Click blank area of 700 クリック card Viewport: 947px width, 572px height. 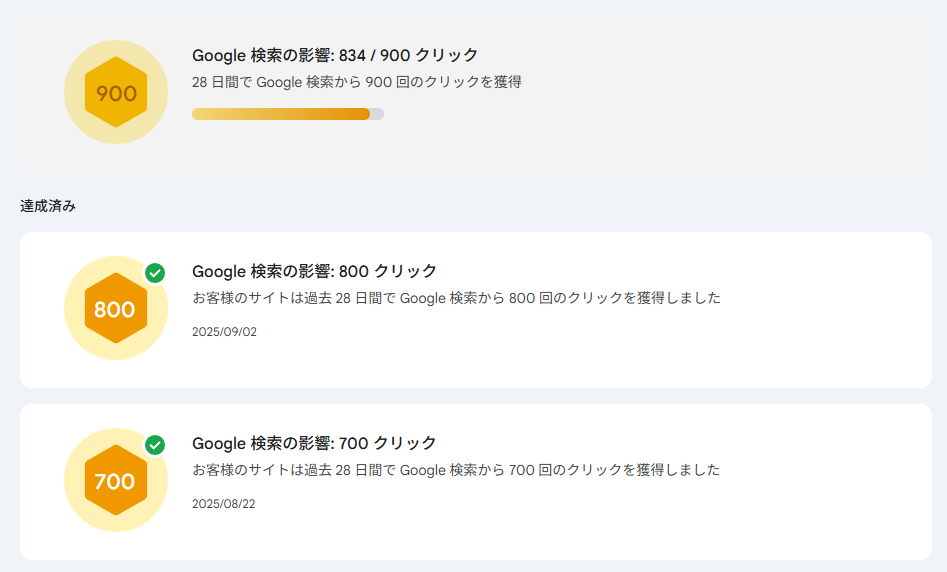click(820, 510)
